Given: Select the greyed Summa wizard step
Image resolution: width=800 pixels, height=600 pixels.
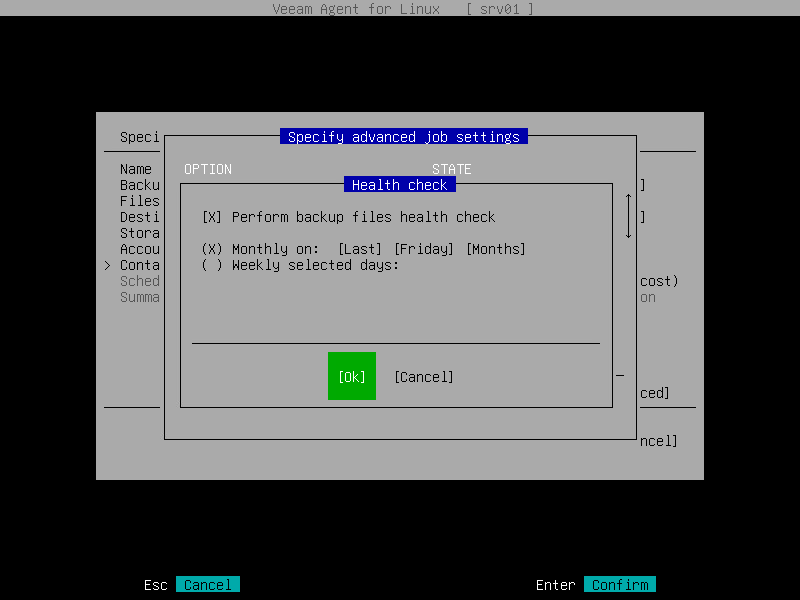Looking at the screenshot, I should pyautogui.click(x=140, y=297).
